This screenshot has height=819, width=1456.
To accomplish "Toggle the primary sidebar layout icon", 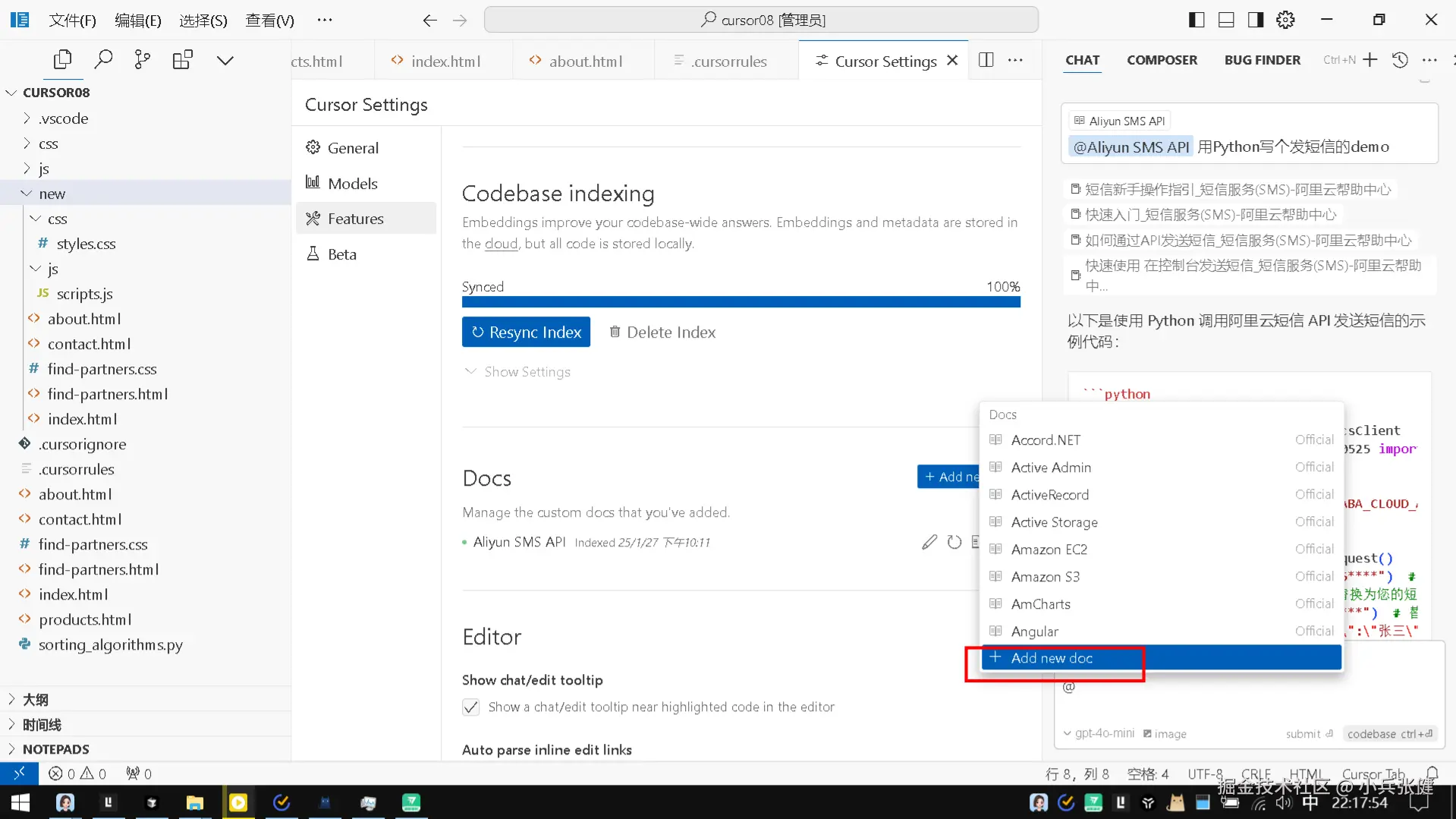I will [1197, 20].
